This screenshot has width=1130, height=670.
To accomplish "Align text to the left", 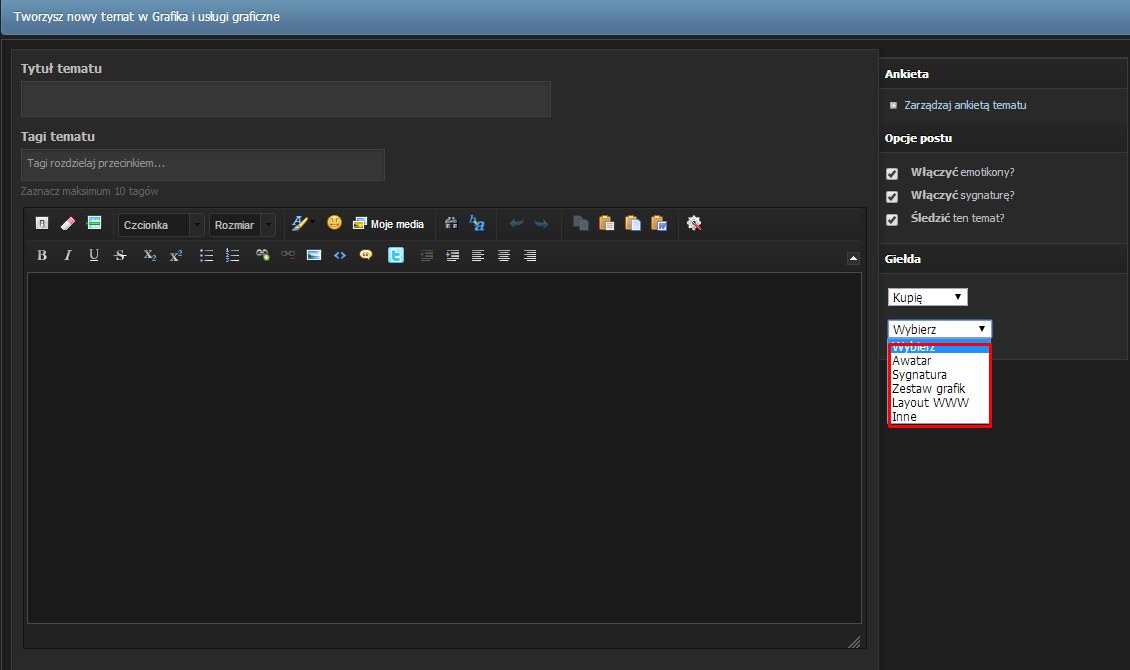I will pyautogui.click(x=478, y=256).
